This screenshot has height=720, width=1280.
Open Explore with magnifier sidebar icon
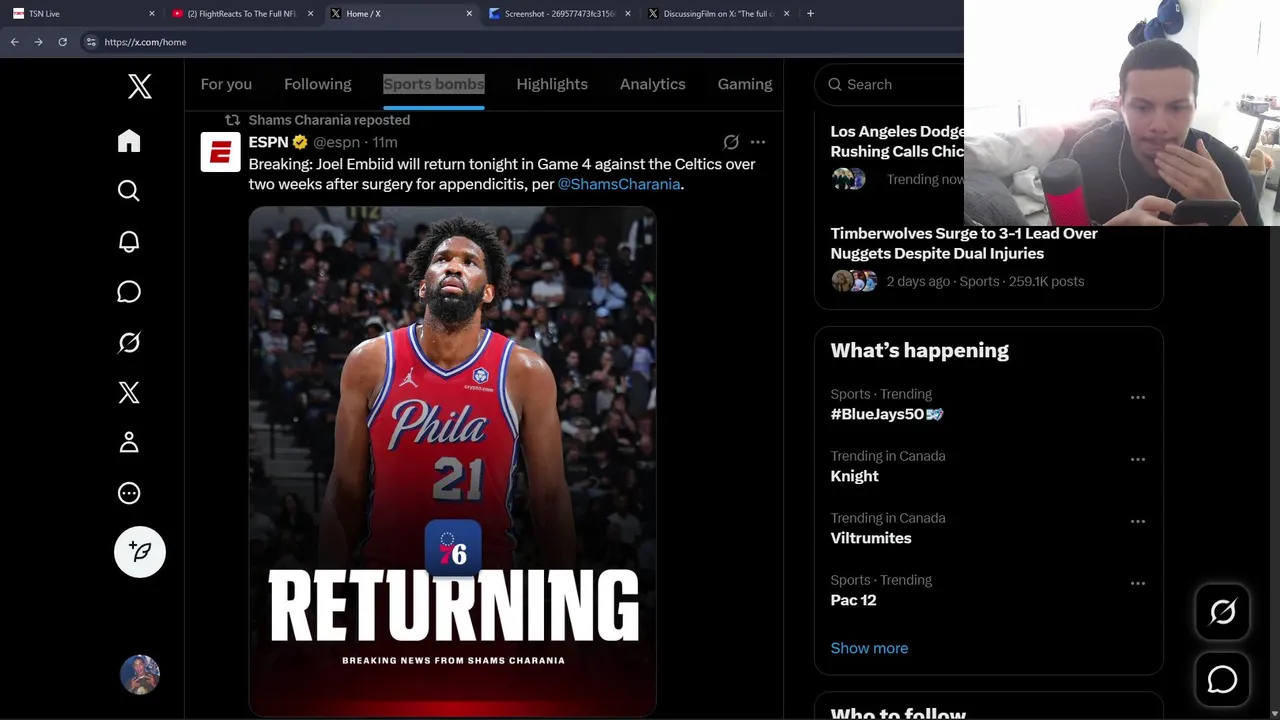(x=129, y=191)
